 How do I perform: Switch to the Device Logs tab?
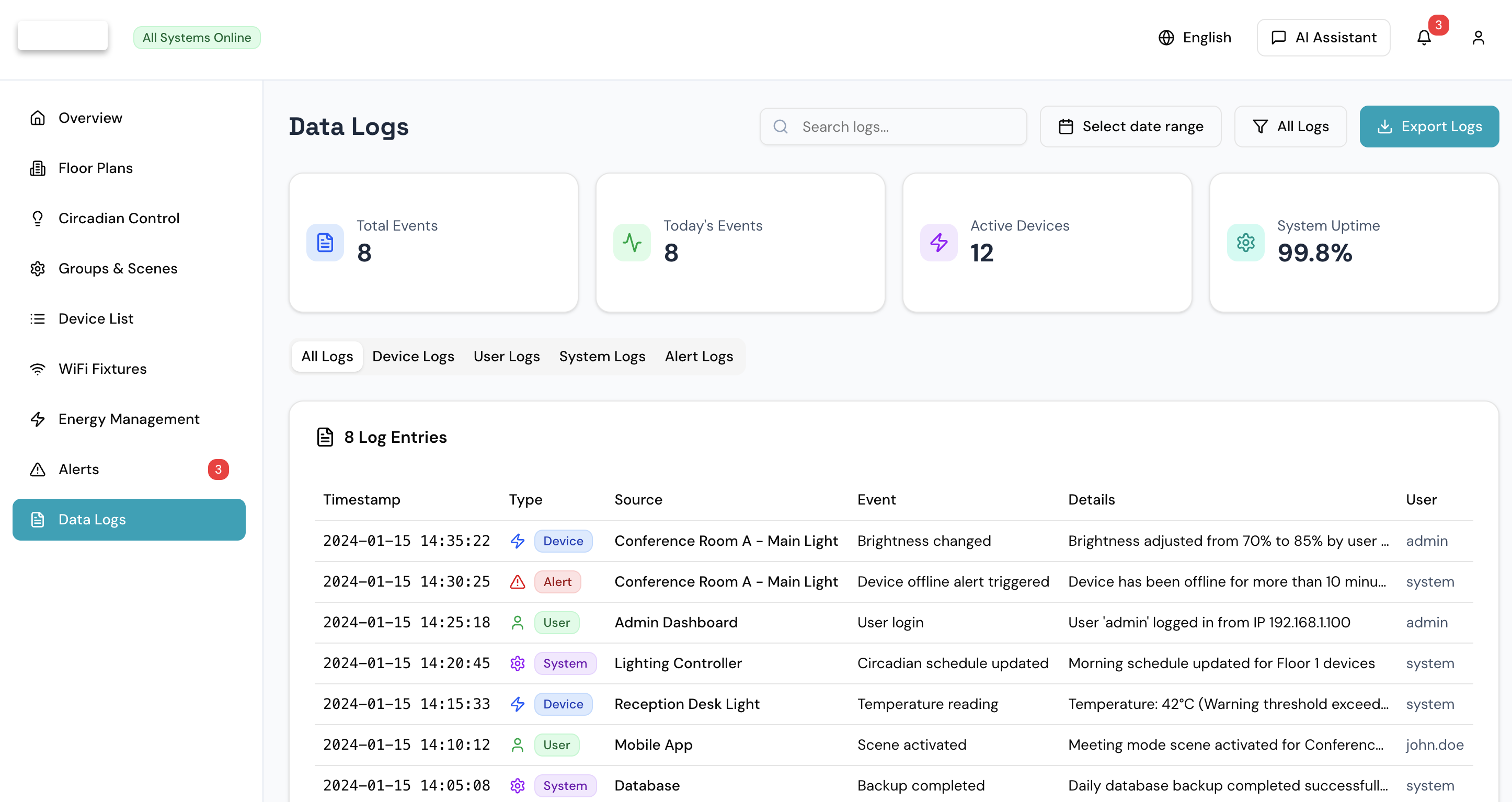click(413, 356)
